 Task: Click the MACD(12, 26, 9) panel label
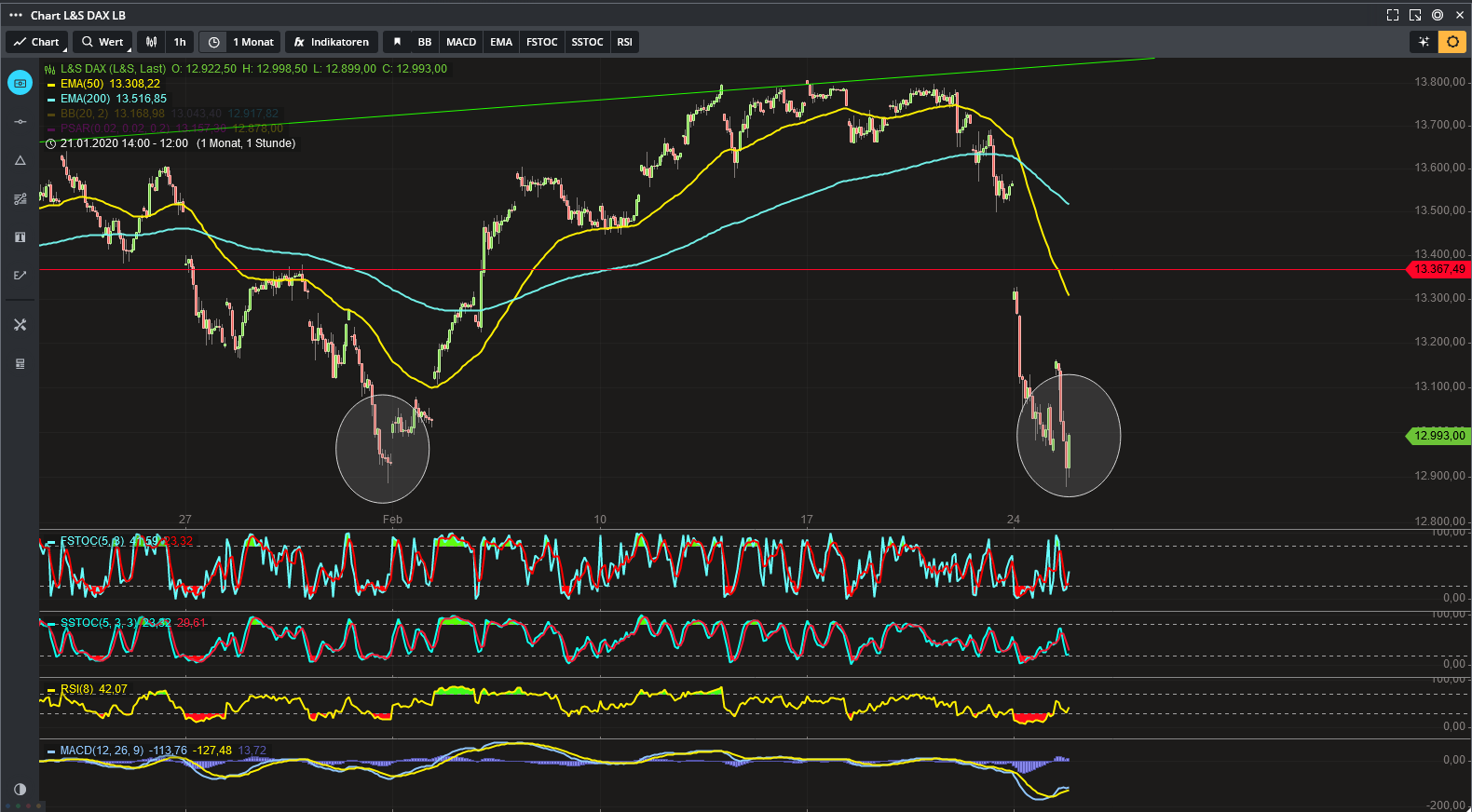pos(157,751)
